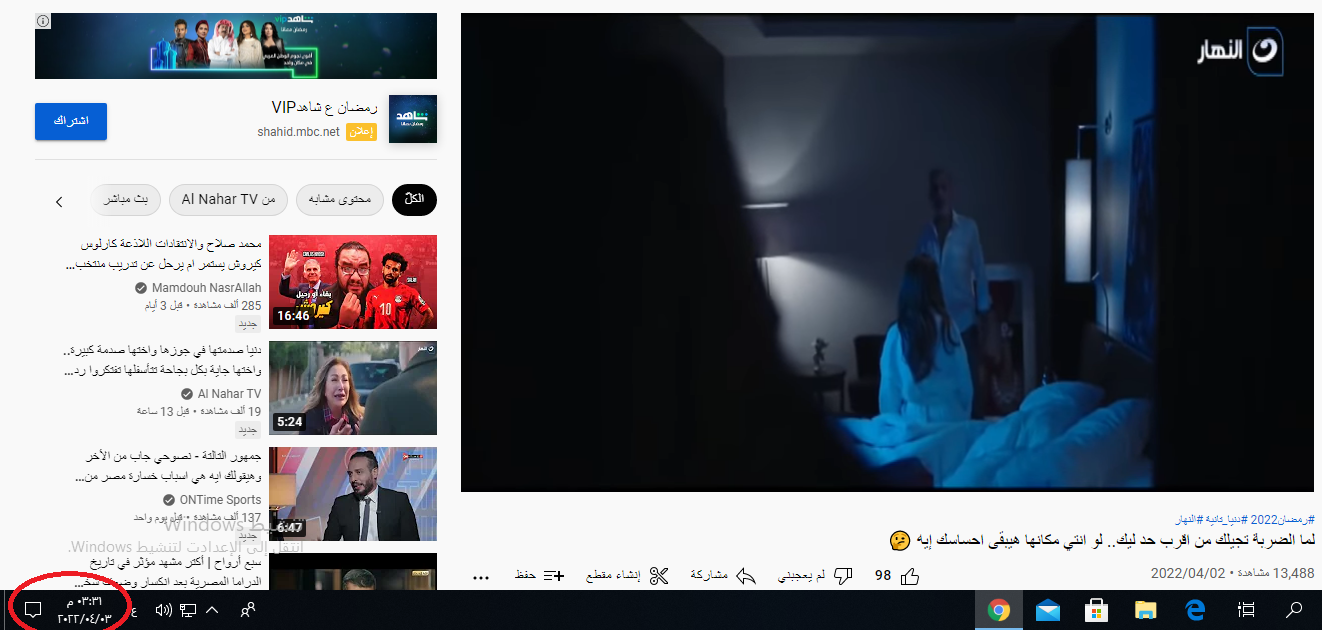Open video titled 'سبع أرواح'

[168, 572]
